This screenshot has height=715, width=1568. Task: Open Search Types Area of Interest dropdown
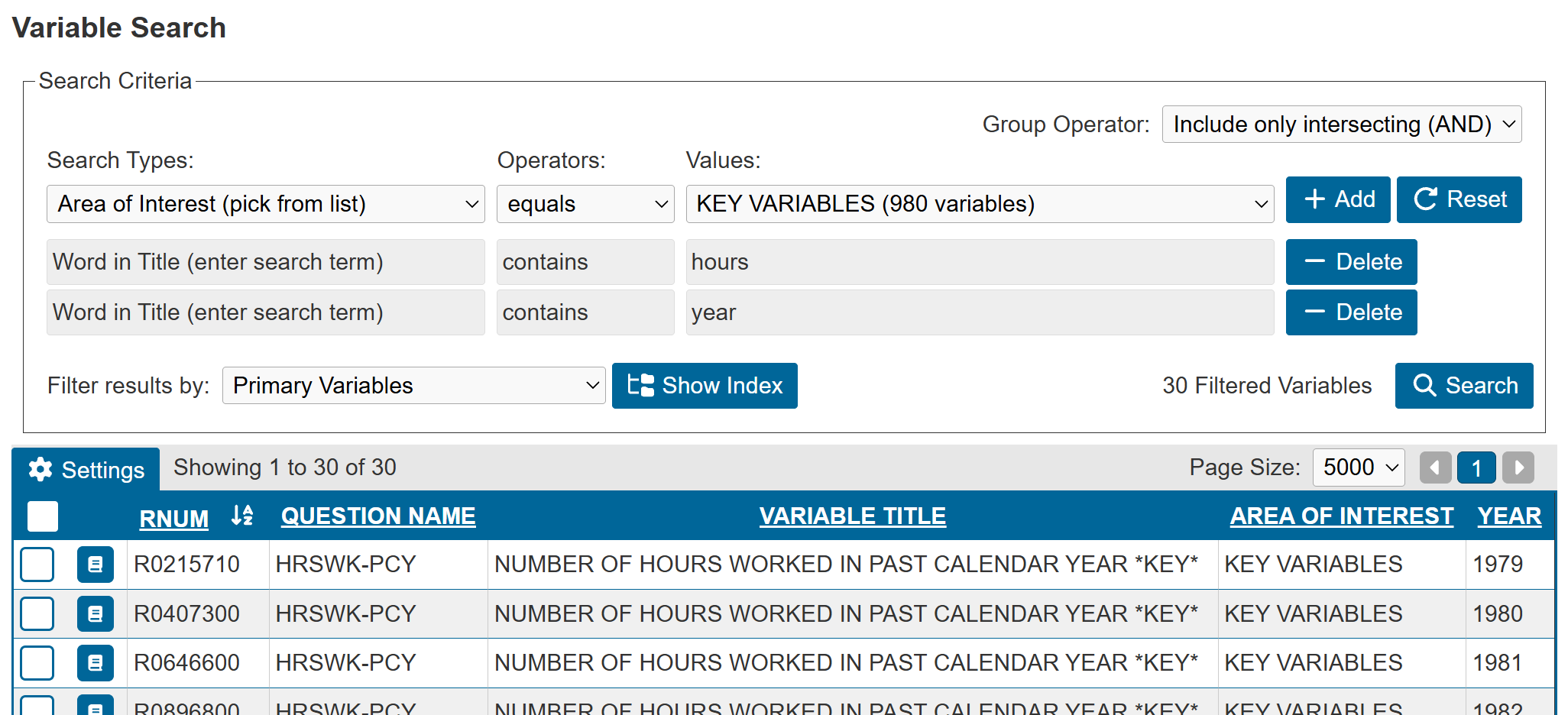point(266,204)
